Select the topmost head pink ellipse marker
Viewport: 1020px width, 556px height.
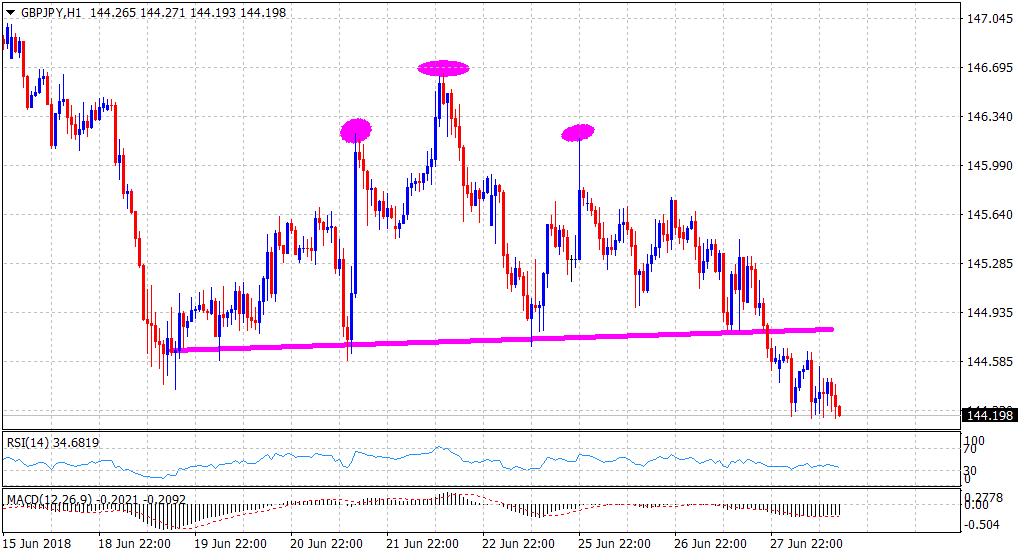(x=443, y=68)
